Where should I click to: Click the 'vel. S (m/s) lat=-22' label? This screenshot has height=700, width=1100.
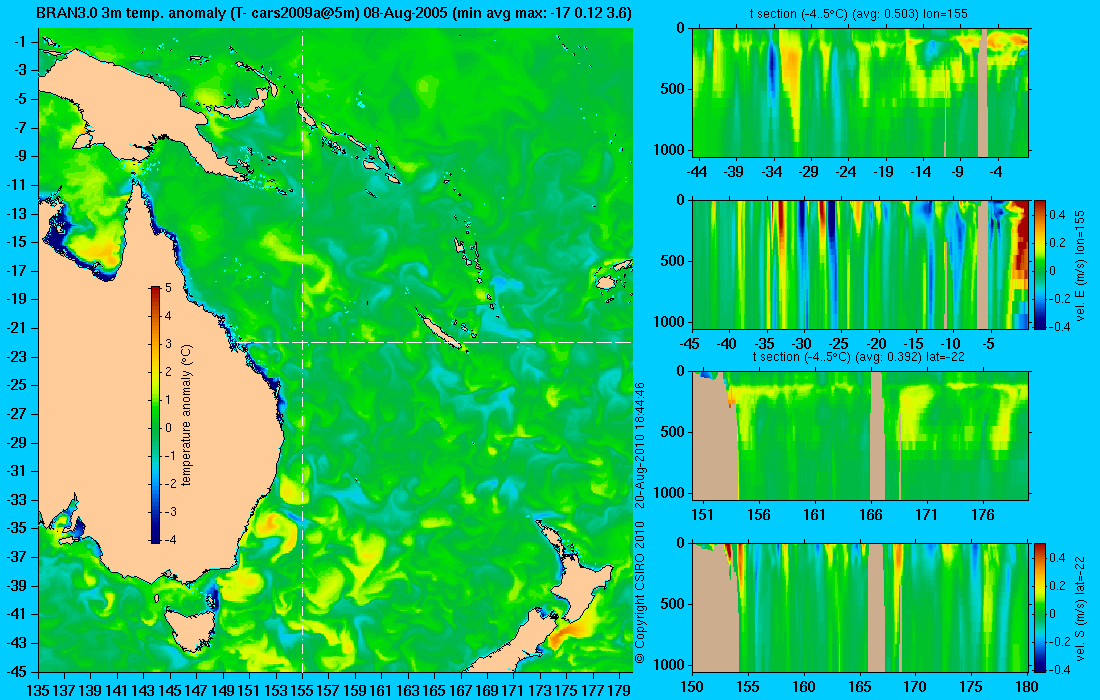click(x=1080, y=607)
